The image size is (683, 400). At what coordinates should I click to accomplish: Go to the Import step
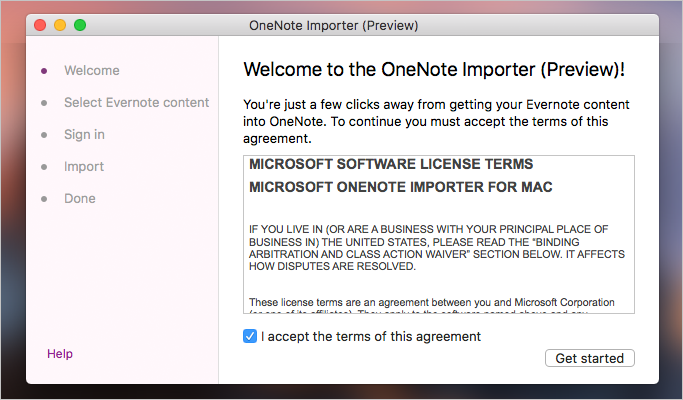[84, 166]
